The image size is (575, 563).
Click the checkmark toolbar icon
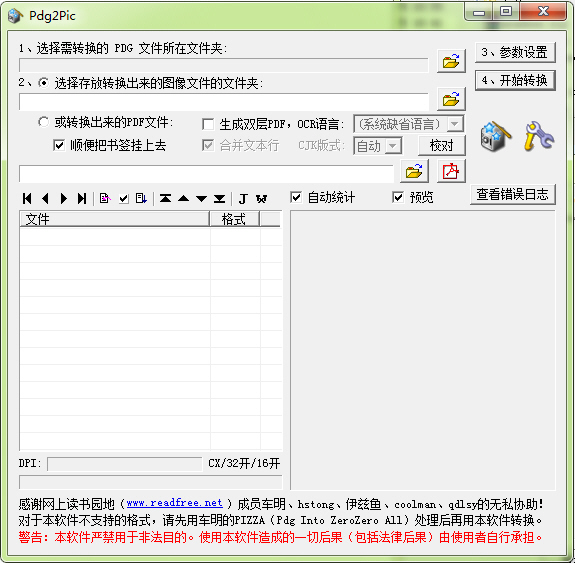(x=124, y=198)
